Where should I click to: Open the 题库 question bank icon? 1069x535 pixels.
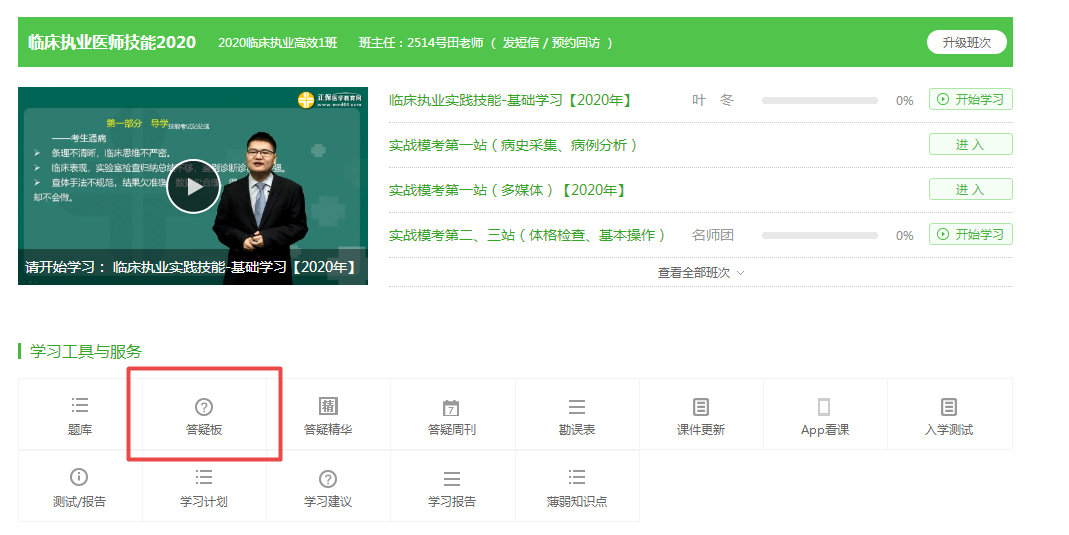(x=80, y=406)
